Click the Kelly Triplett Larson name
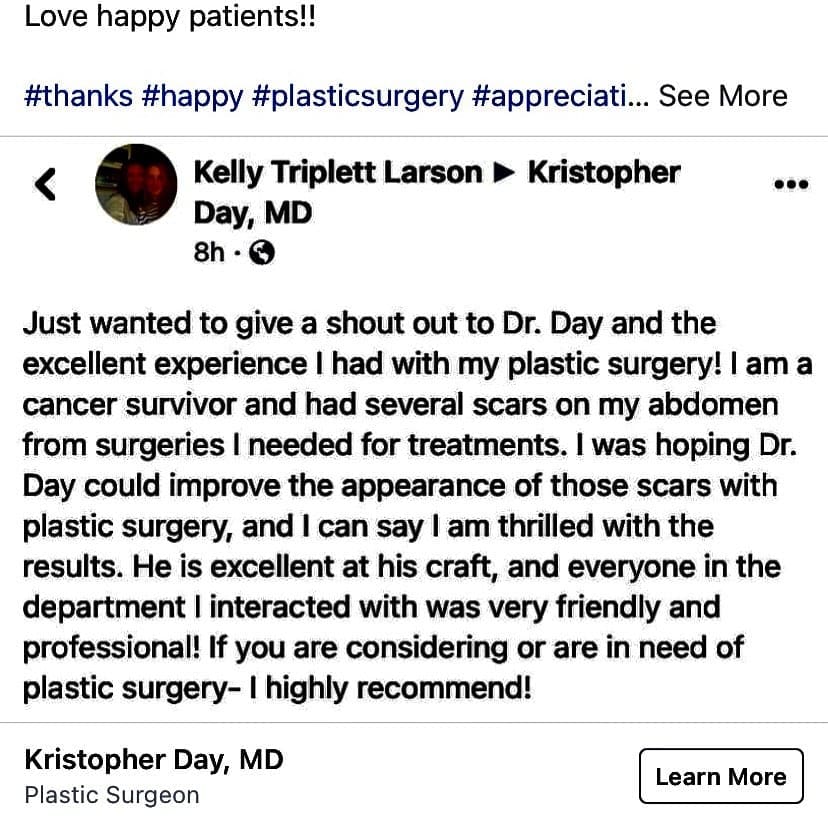Viewport: 828px width, 828px height. click(338, 173)
